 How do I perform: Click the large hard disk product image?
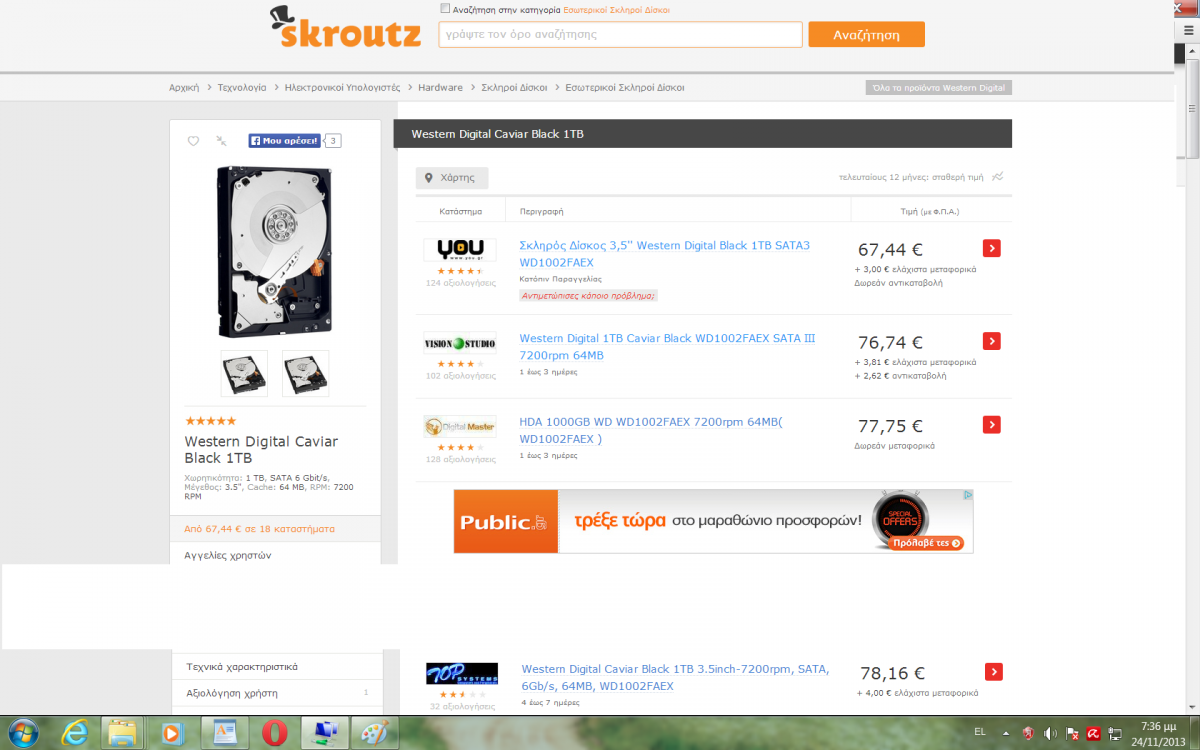274,251
